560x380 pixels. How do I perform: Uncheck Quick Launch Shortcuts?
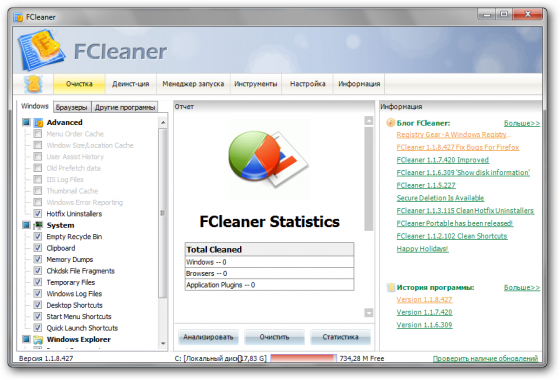point(38,328)
